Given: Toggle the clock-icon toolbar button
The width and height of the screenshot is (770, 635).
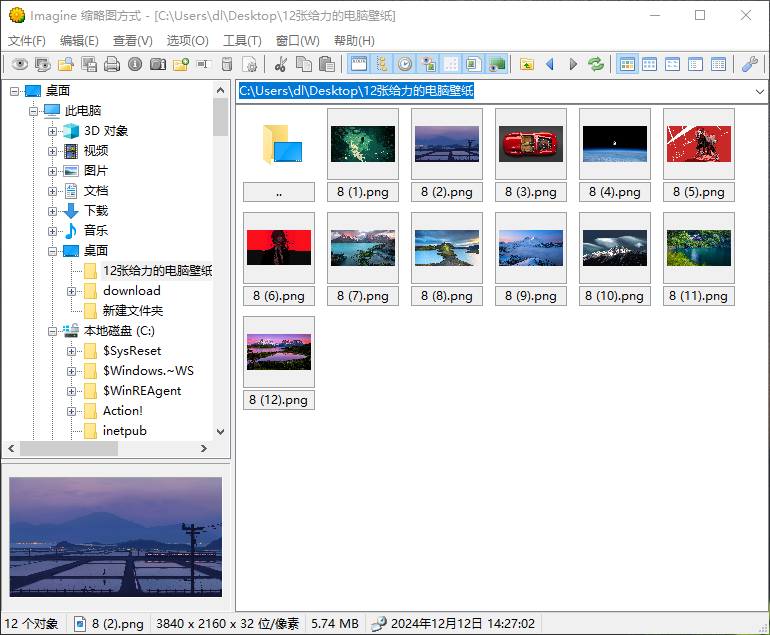Looking at the screenshot, I should [x=404, y=64].
